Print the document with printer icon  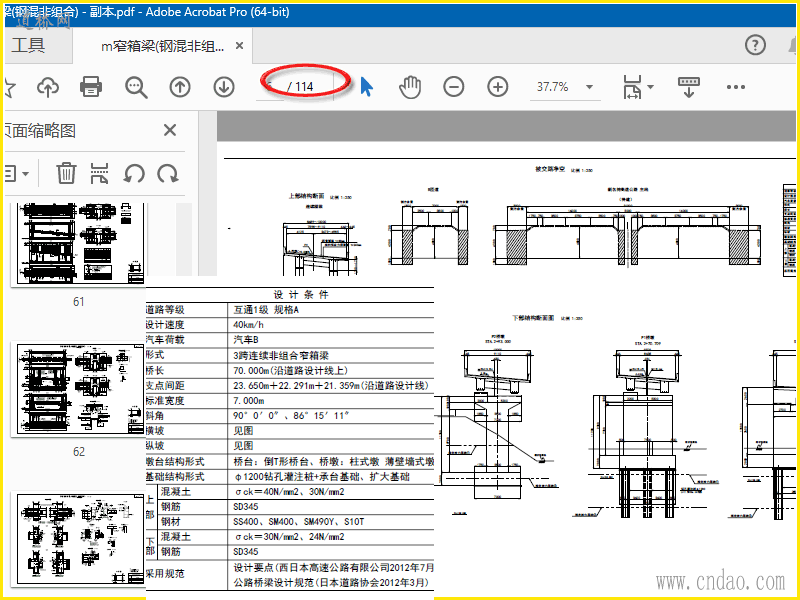pos(91,87)
